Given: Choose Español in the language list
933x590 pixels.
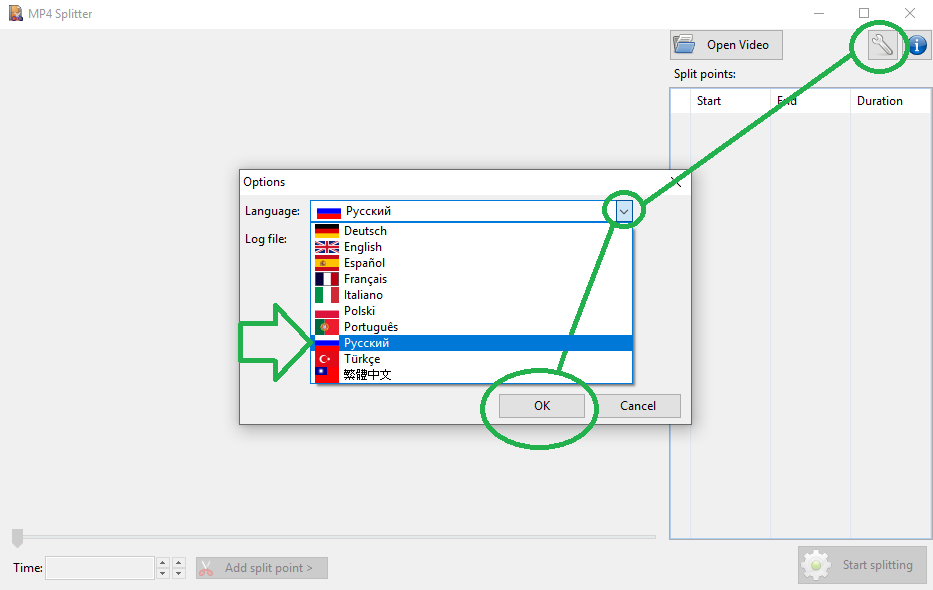Looking at the screenshot, I should (x=364, y=263).
